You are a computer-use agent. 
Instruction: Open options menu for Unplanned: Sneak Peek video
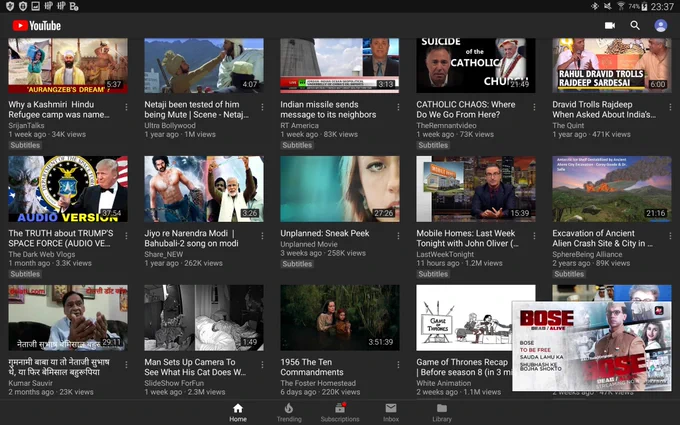click(398, 235)
